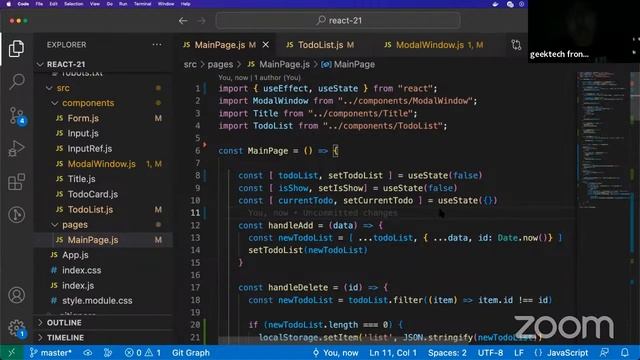Viewport: 640px width, 360px height.
Task: Change indentation via Spaces: 2
Action: click(447, 353)
